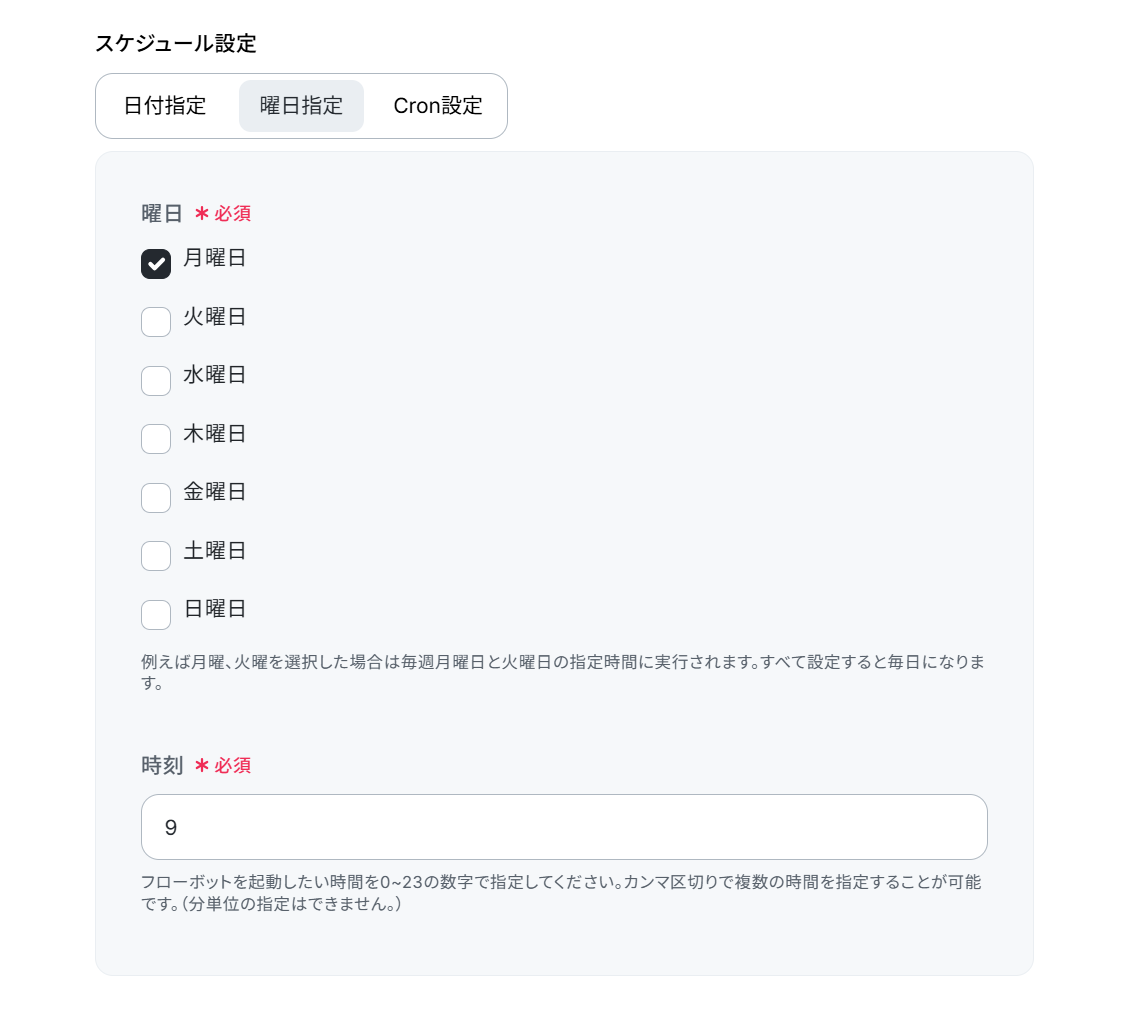Click the 時刻 field label

click(162, 765)
